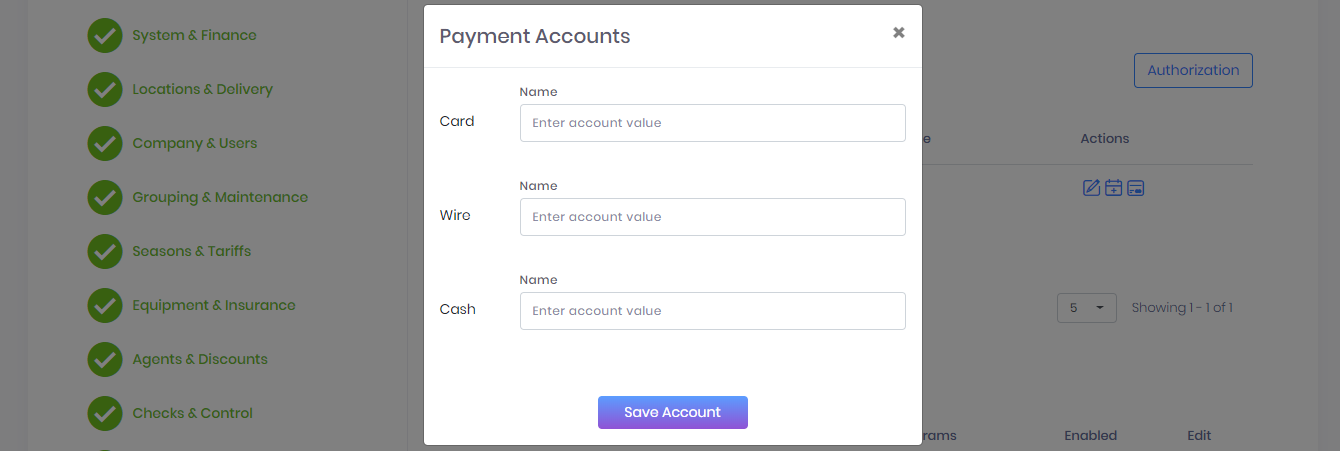Viewport: 1340px width, 451px height.
Task: Focus the Cash account name field
Action: [x=712, y=311]
